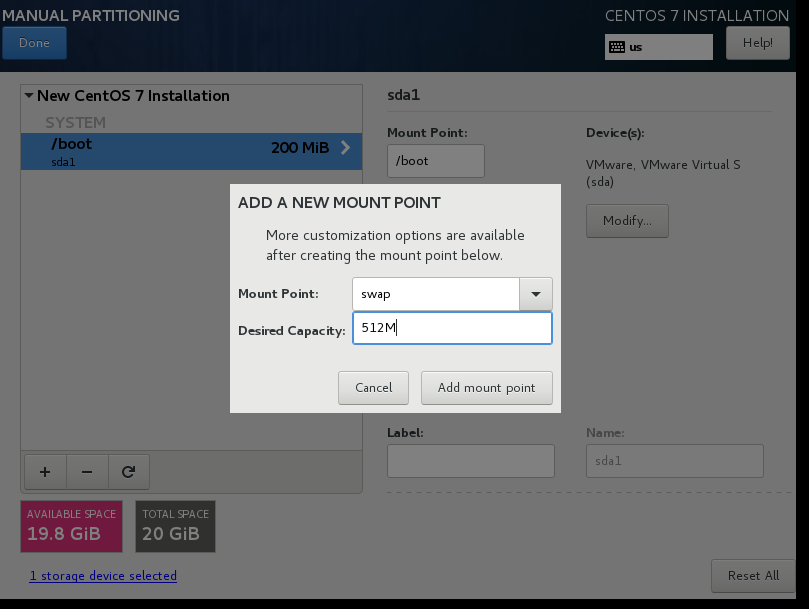Click the AVAILABLE SPACE 19.8 GiB box
This screenshot has height=609, width=809.
pyautogui.click(x=72, y=526)
